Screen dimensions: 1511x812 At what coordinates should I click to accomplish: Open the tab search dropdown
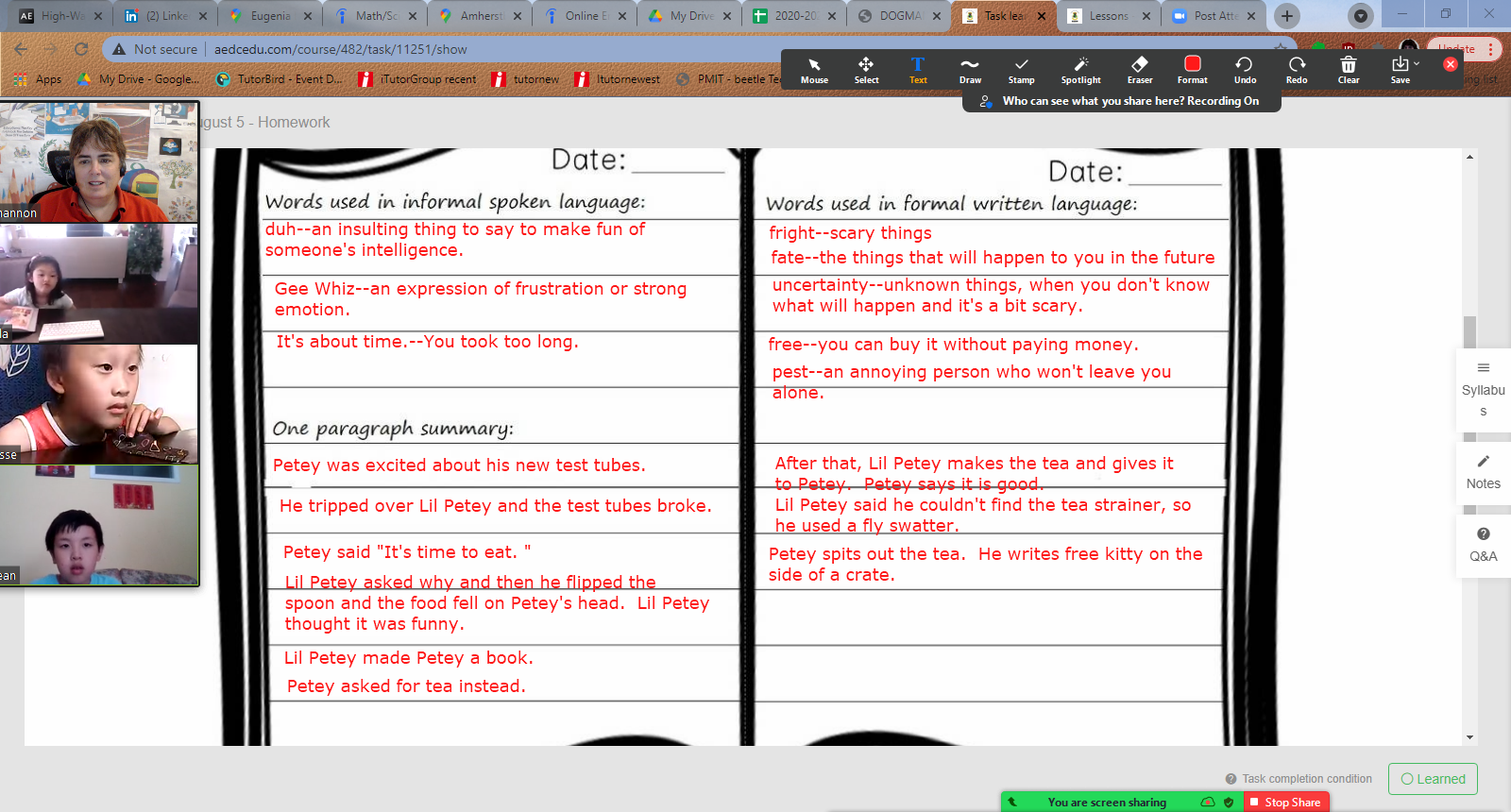(x=1360, y=16)
